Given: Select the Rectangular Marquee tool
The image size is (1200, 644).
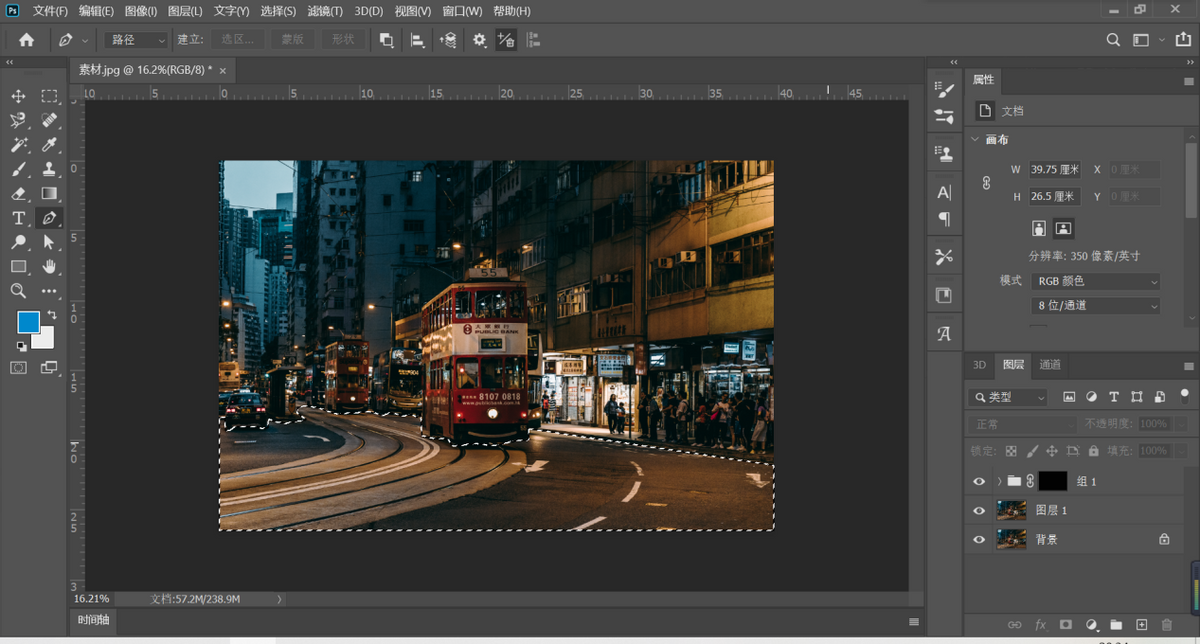Looking at the screenshot, I should (49, 96).
